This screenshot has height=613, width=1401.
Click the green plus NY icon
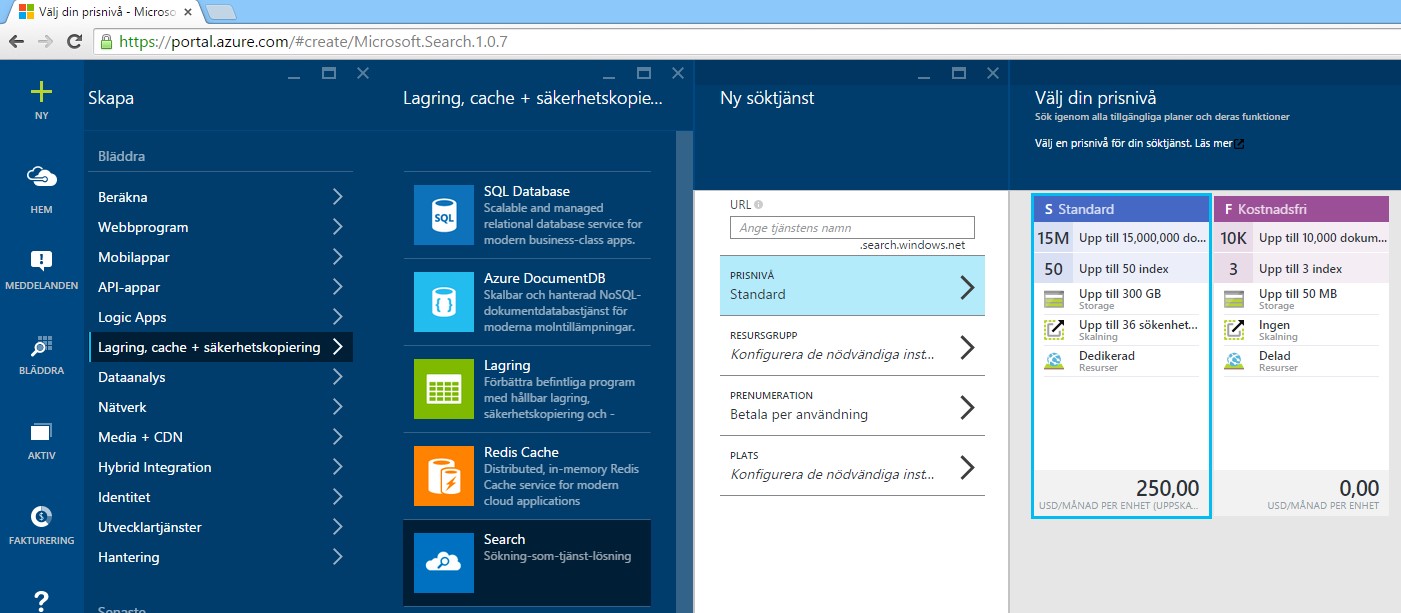pos(41,92)
